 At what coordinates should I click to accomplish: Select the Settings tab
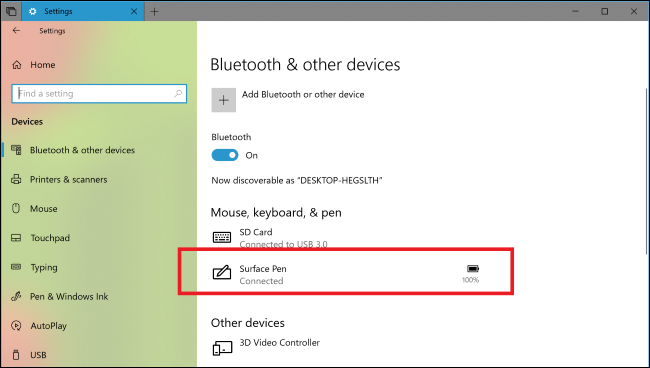tap(83, 11)
